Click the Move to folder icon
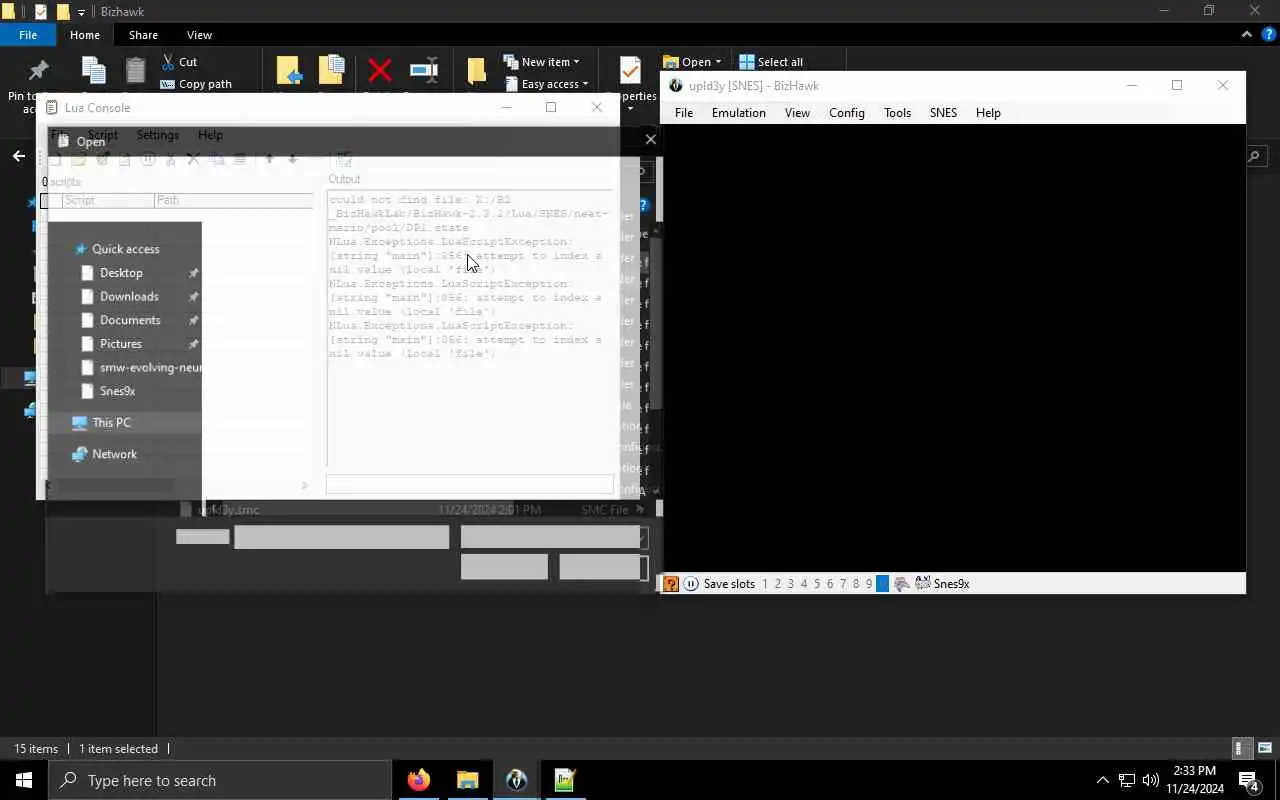1280x800 pixels. [x=289, y=71]
